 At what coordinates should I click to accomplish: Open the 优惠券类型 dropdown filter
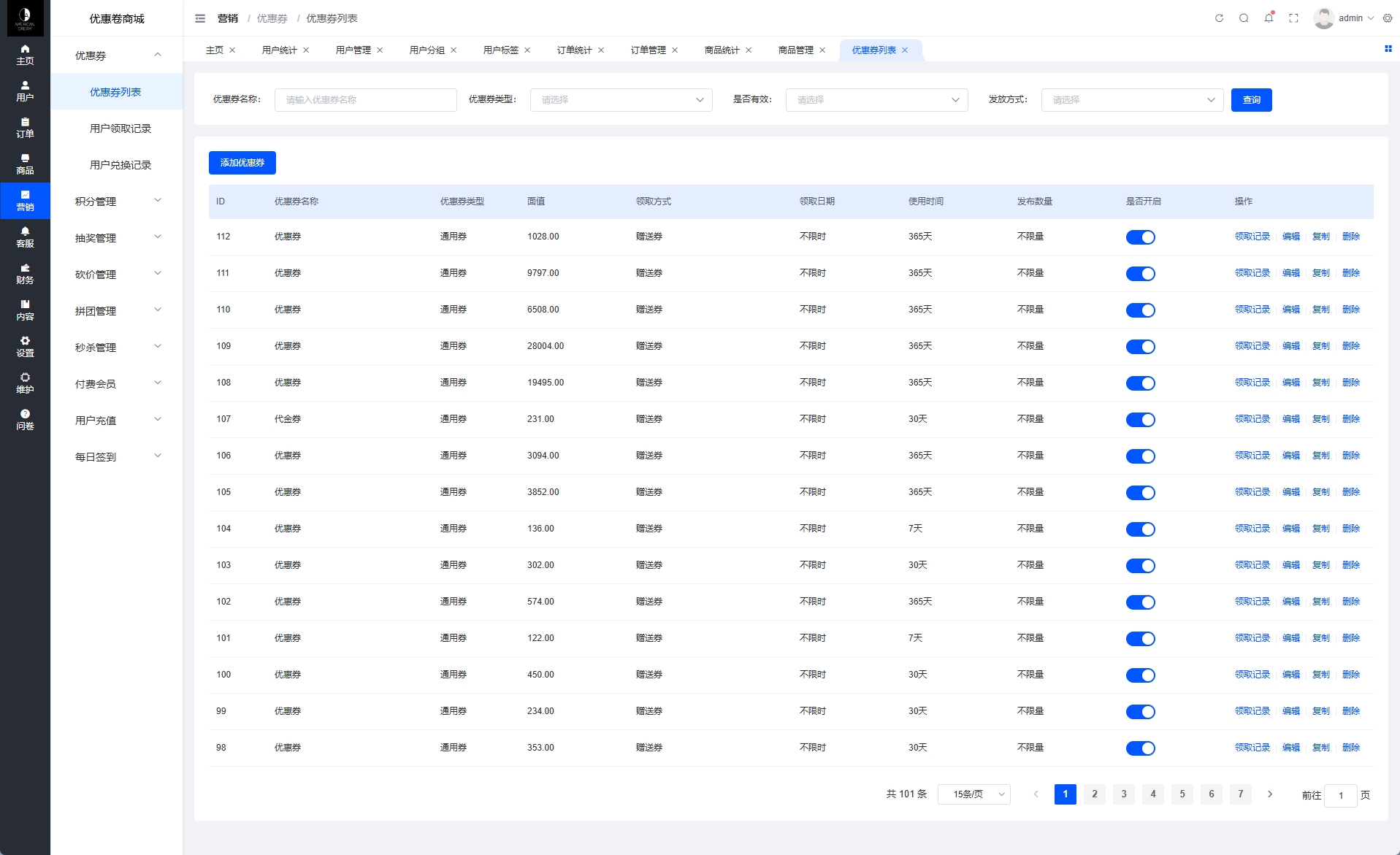coord(621,100)
